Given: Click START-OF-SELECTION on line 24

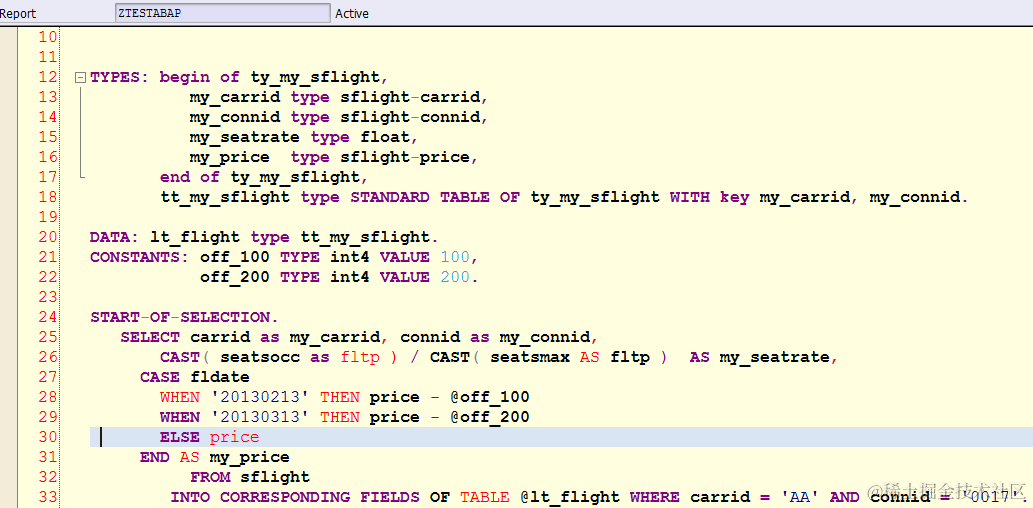Looking at the screenshot, I should 179,317.
